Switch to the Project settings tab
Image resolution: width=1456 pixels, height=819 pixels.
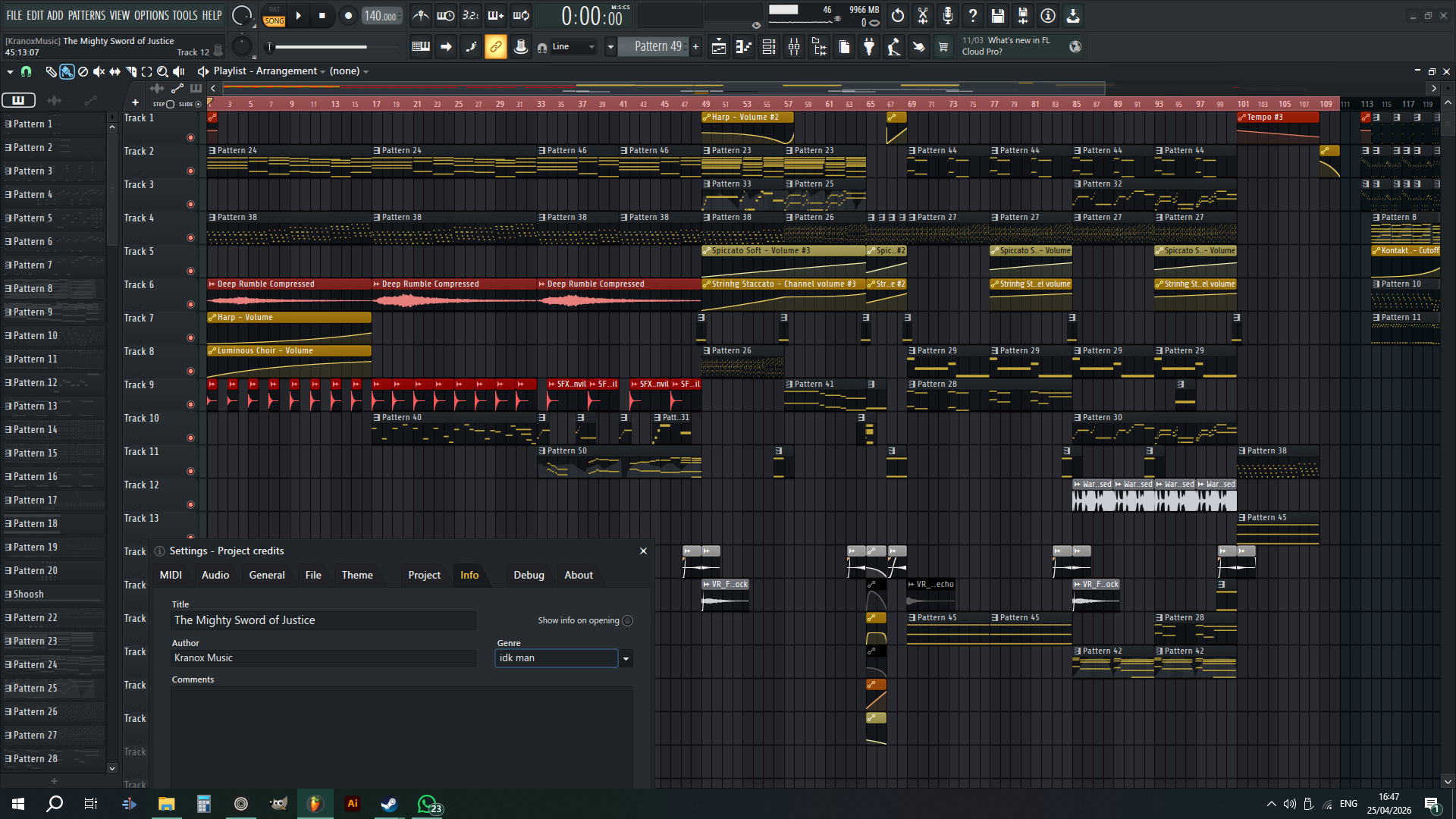point(424,575)
